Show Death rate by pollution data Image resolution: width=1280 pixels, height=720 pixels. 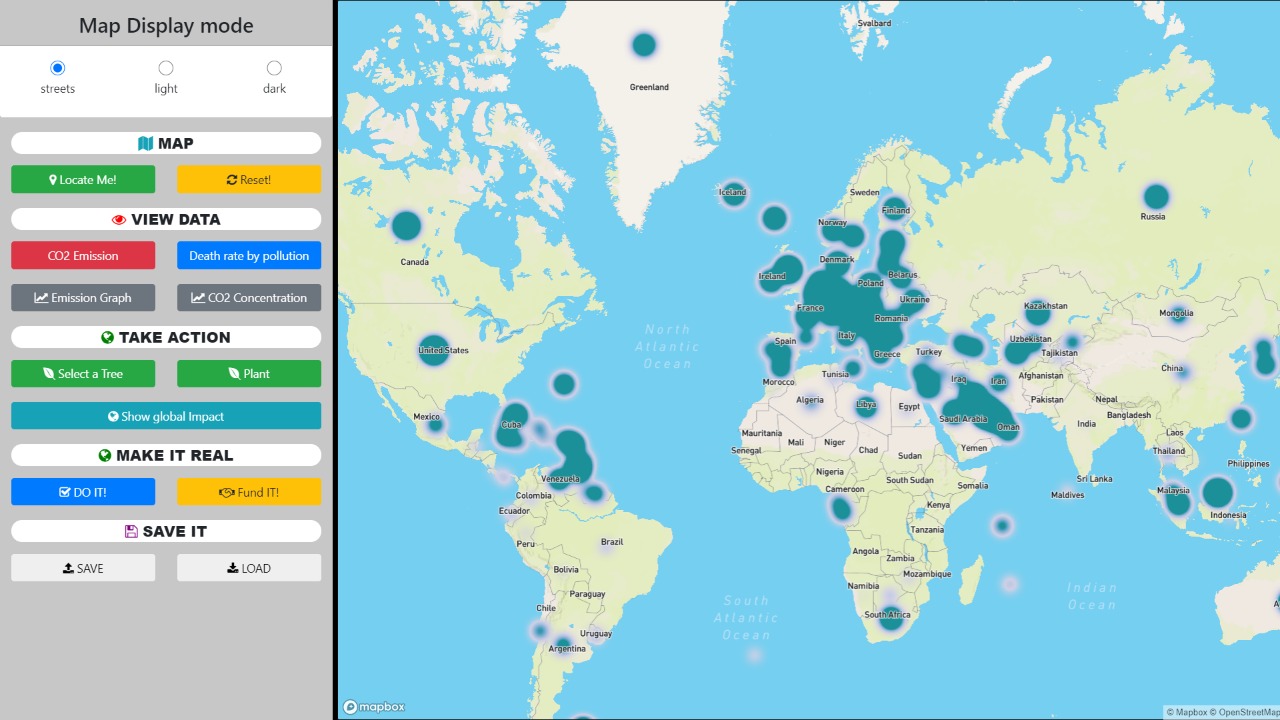coord(249,256)
